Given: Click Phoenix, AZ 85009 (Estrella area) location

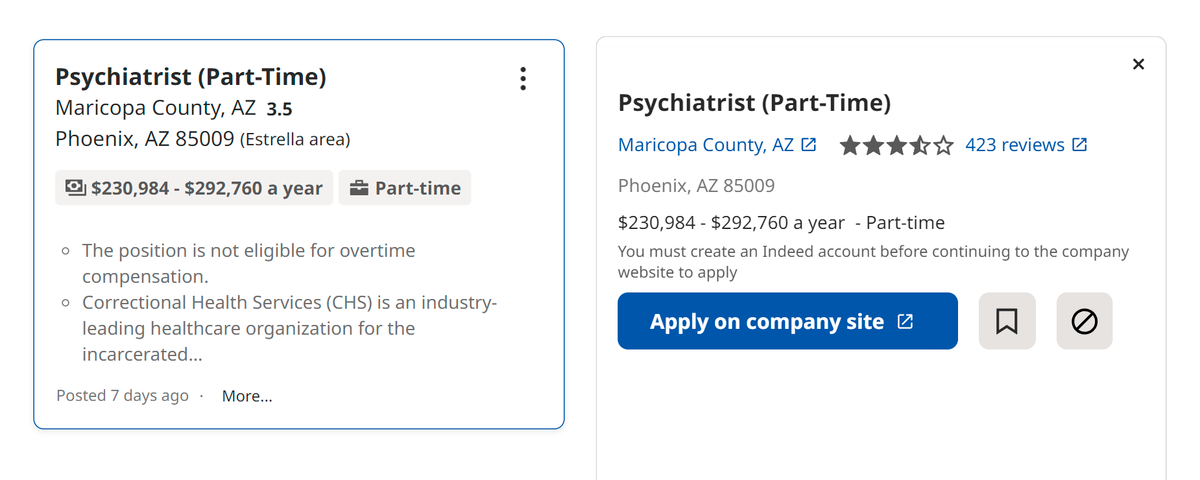Looking at the screenshot, I should click(x=202, y=139).
